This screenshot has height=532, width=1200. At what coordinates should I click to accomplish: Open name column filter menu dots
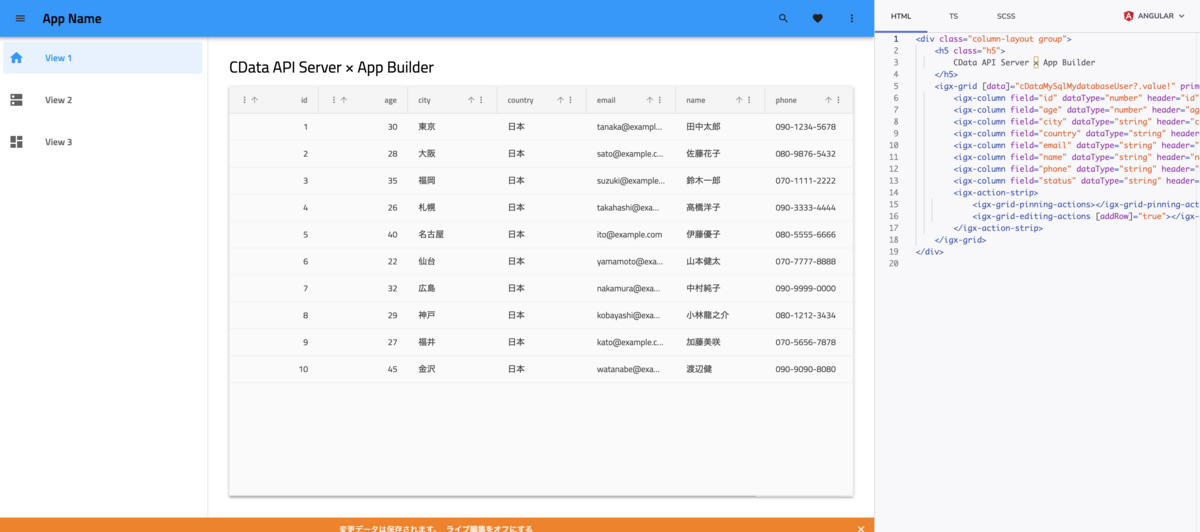tap(749, 100)
